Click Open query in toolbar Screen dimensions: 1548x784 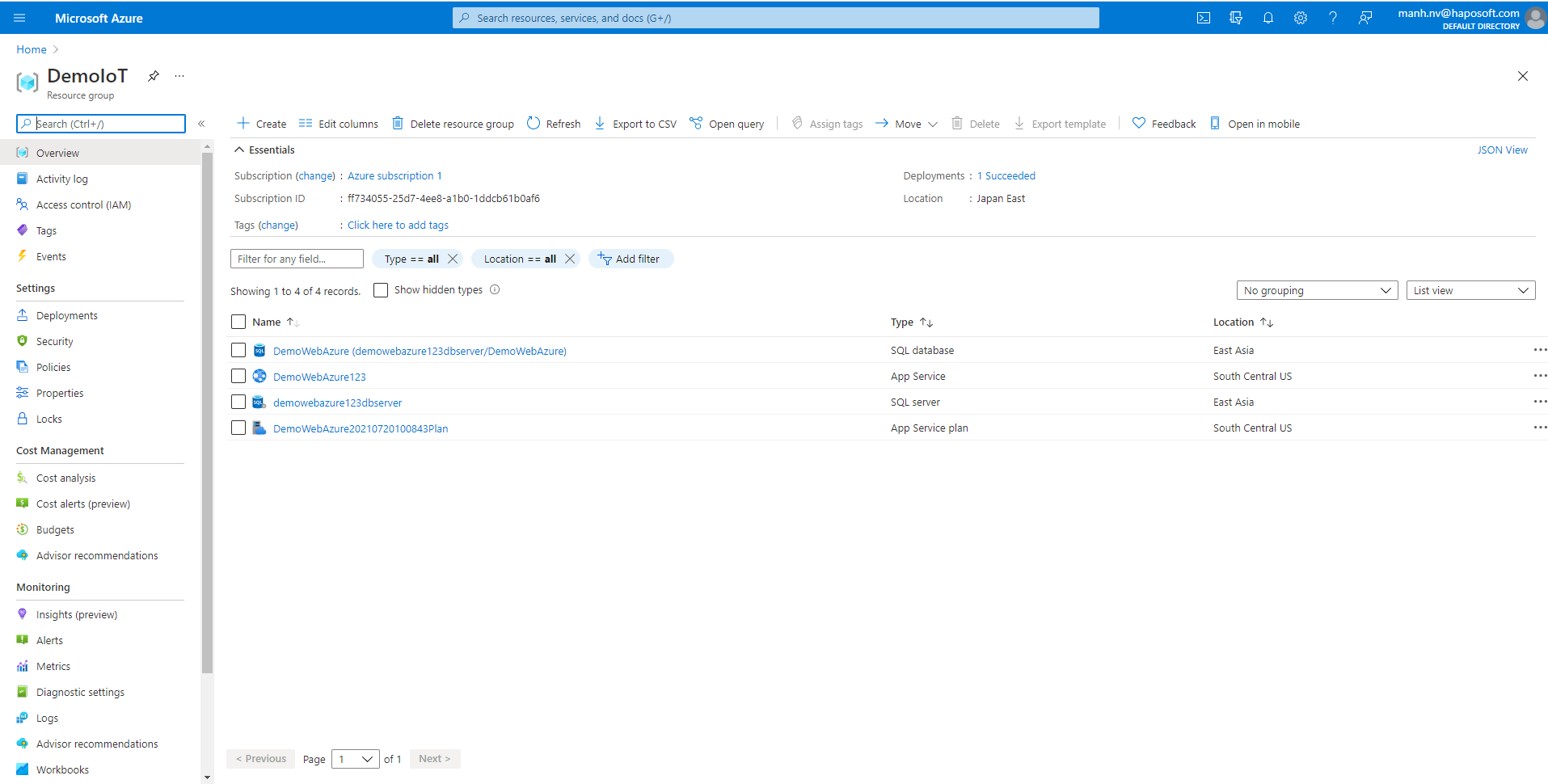click(x=727, y=124)
